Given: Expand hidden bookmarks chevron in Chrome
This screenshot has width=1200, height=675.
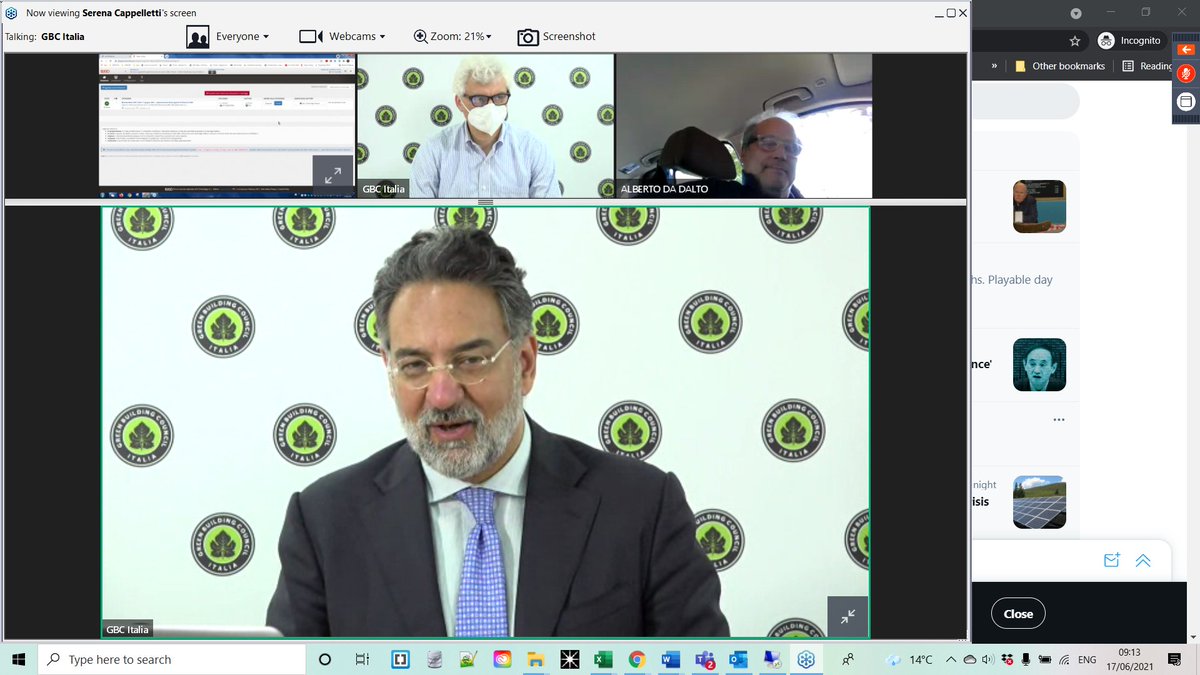Looking at the screenshot, I should coord(994,66).
